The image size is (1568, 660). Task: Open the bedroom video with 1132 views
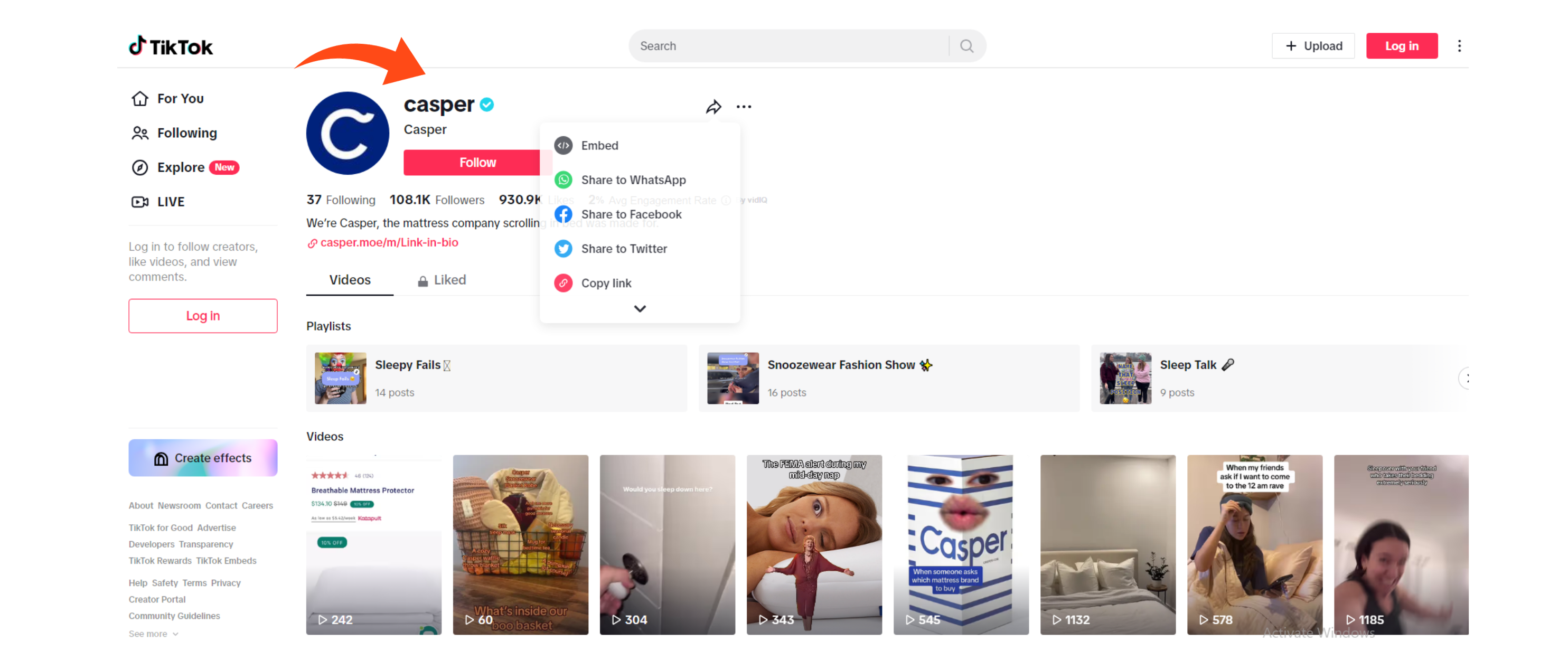(x=1108, y=545)
